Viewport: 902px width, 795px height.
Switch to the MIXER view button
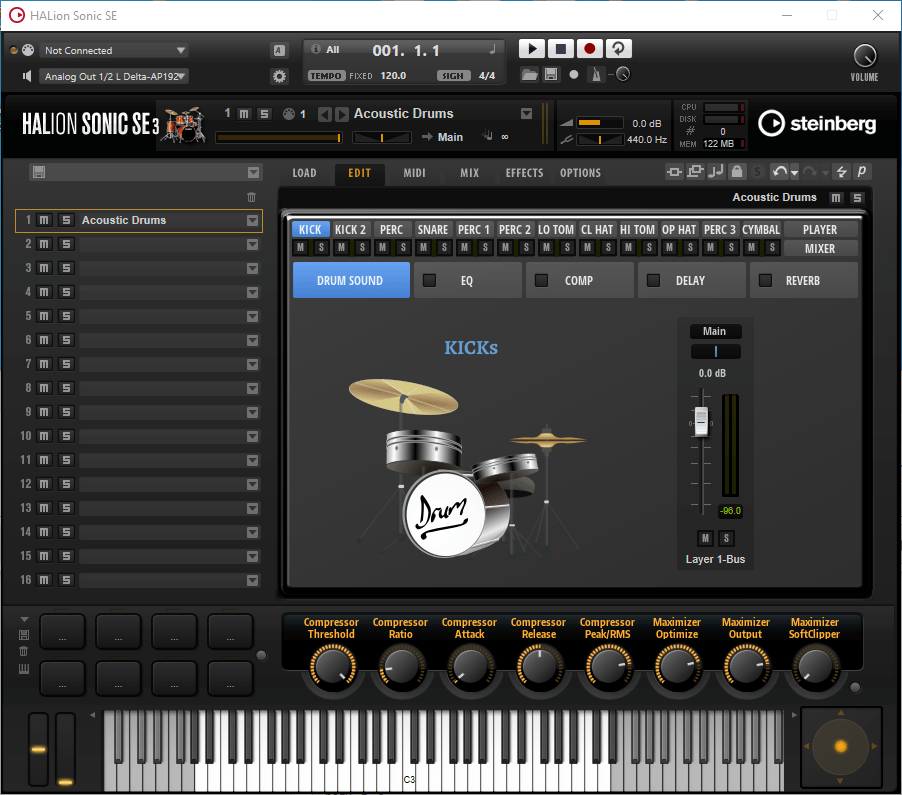(x=820, y=248)
